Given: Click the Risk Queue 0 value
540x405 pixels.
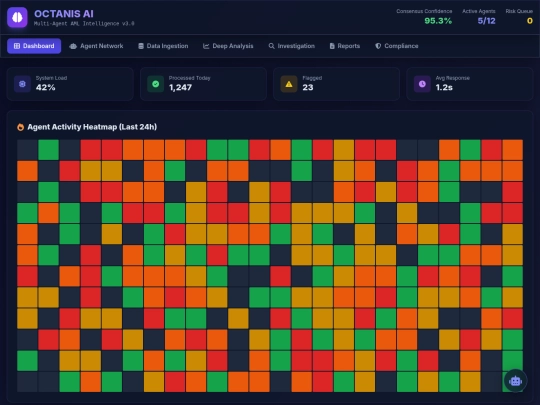Looking at the screenshot, I should click(530, 21).
